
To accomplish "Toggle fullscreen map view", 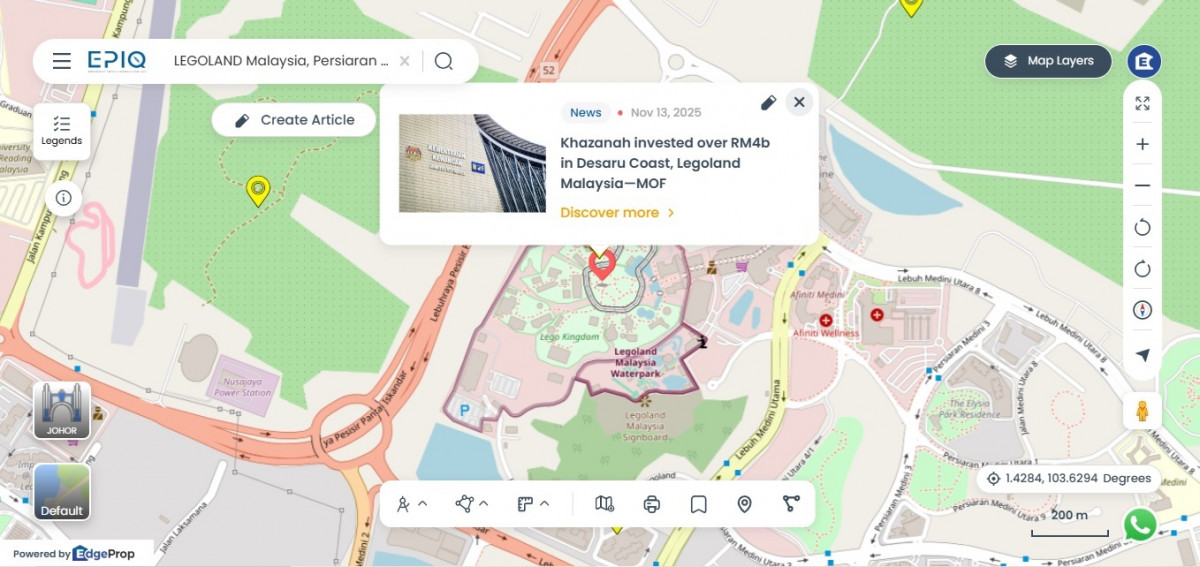I will tap(1142, 103).
